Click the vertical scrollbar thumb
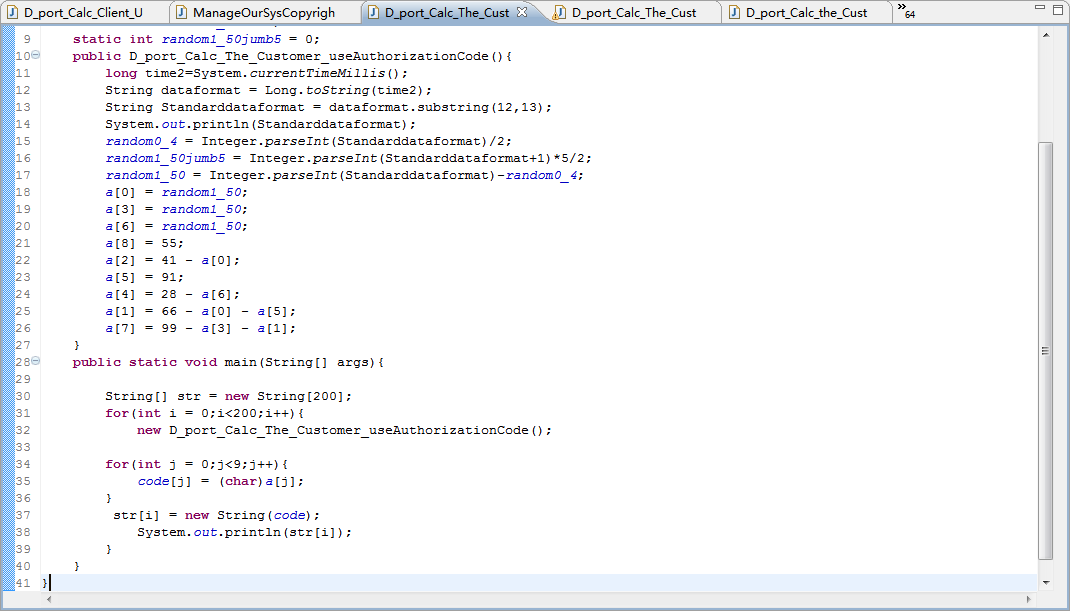This screenshot has height=611, width=1070. click(x=1045, y=351)
